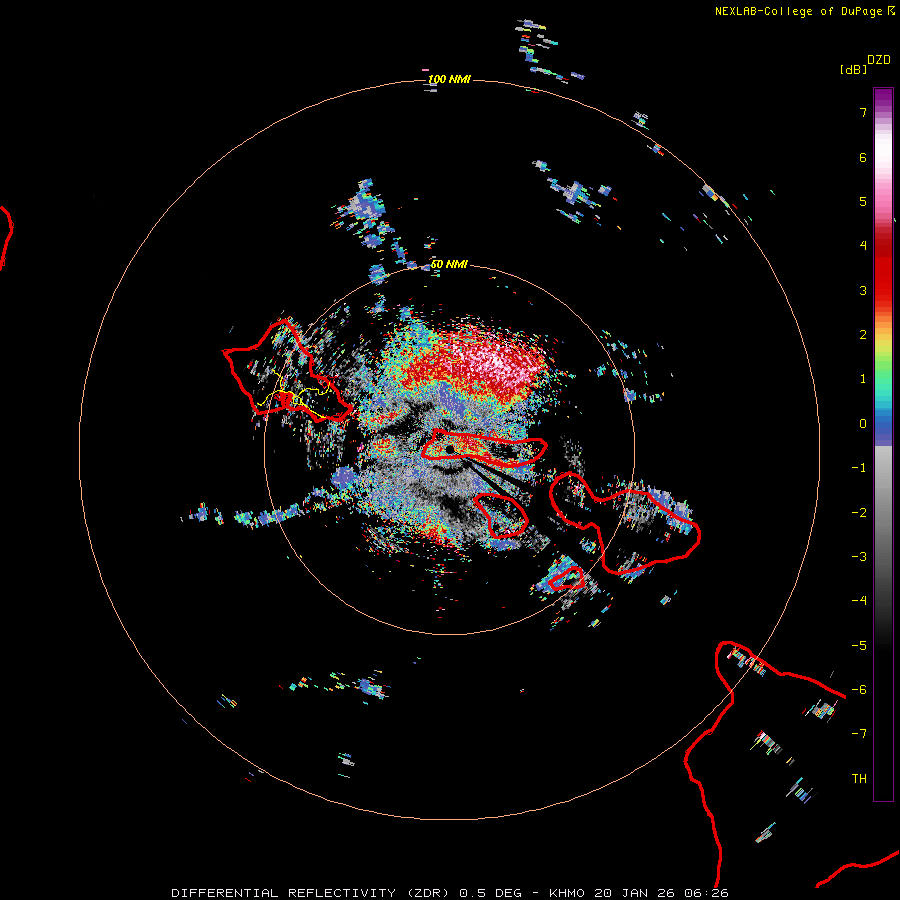Click the 3 value on the color scale
This screenshot has height=900, width=900.
(863, 290)
